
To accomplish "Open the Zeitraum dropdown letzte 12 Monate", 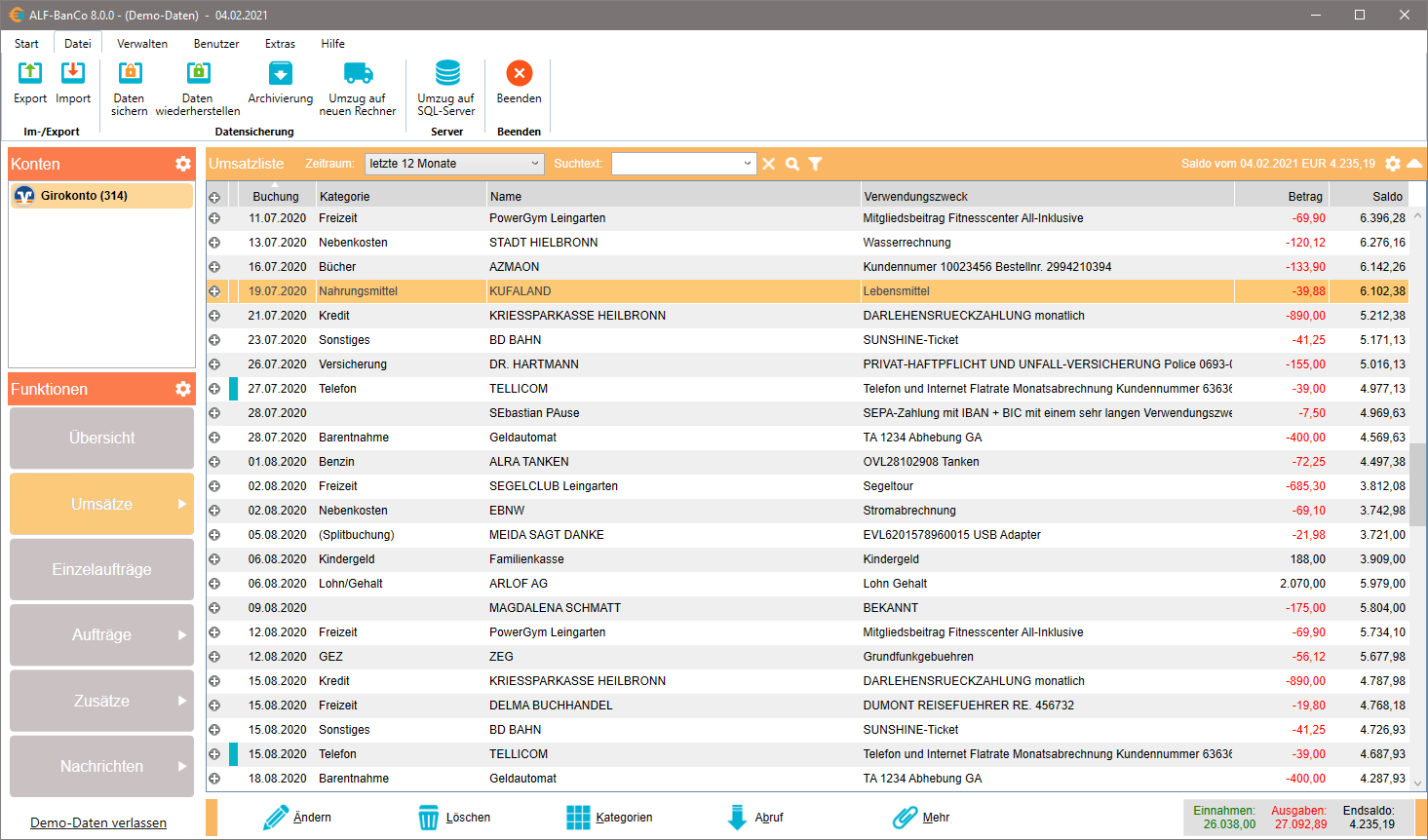I will pos(454,164).
